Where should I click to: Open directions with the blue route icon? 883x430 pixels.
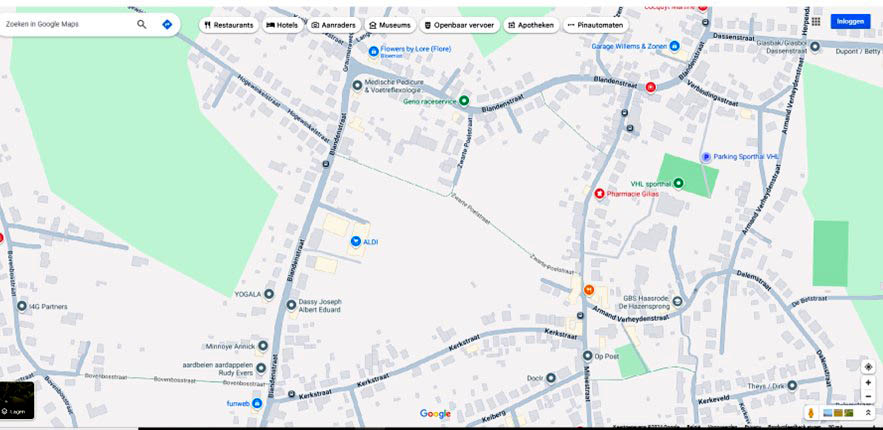167,24
